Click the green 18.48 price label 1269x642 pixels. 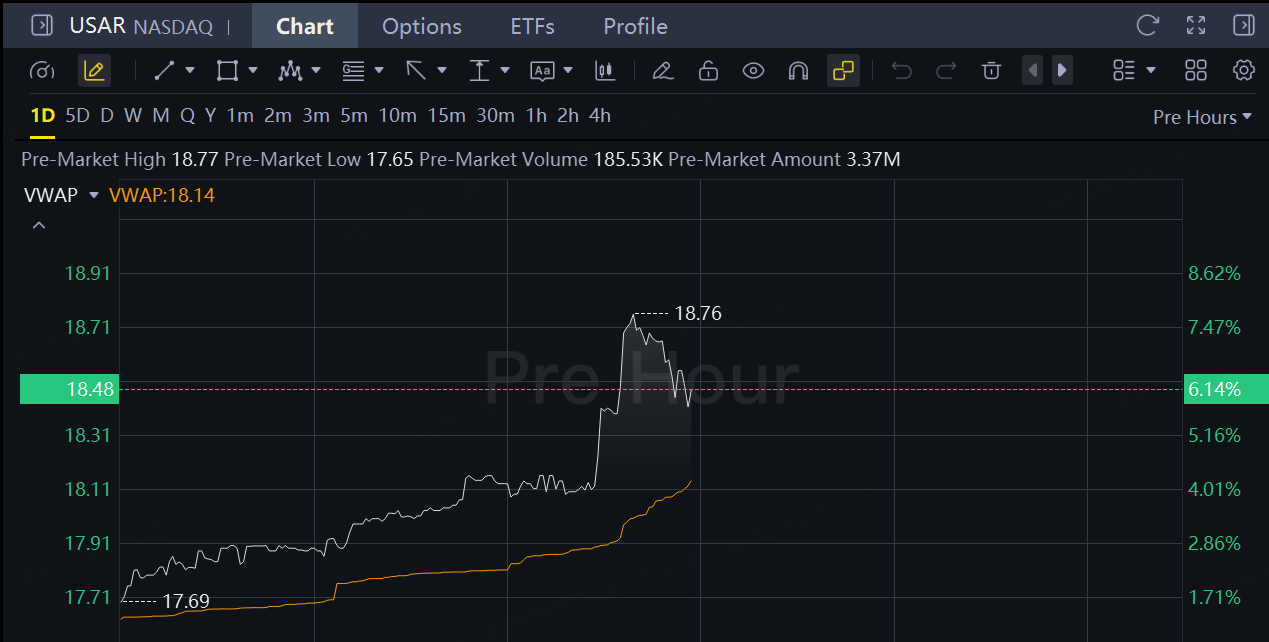[x=69, y=389]
